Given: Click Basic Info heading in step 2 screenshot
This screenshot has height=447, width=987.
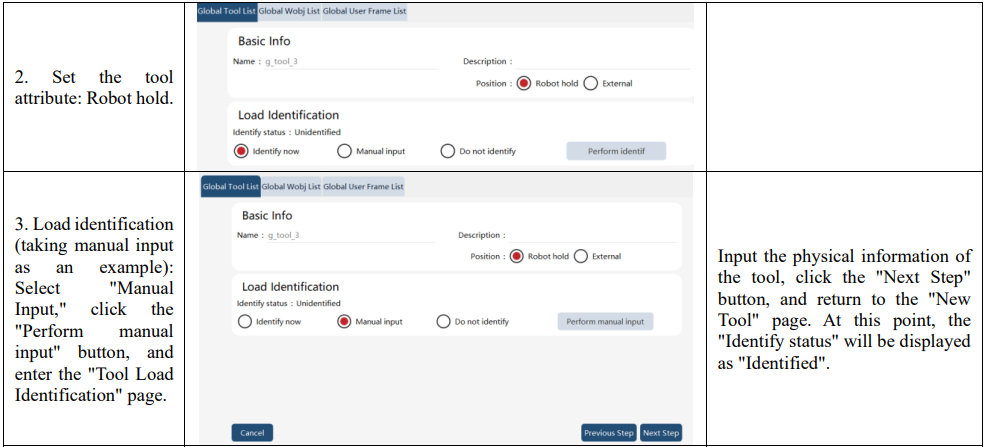Looking at the screenshot, I should tap(264, 41).
